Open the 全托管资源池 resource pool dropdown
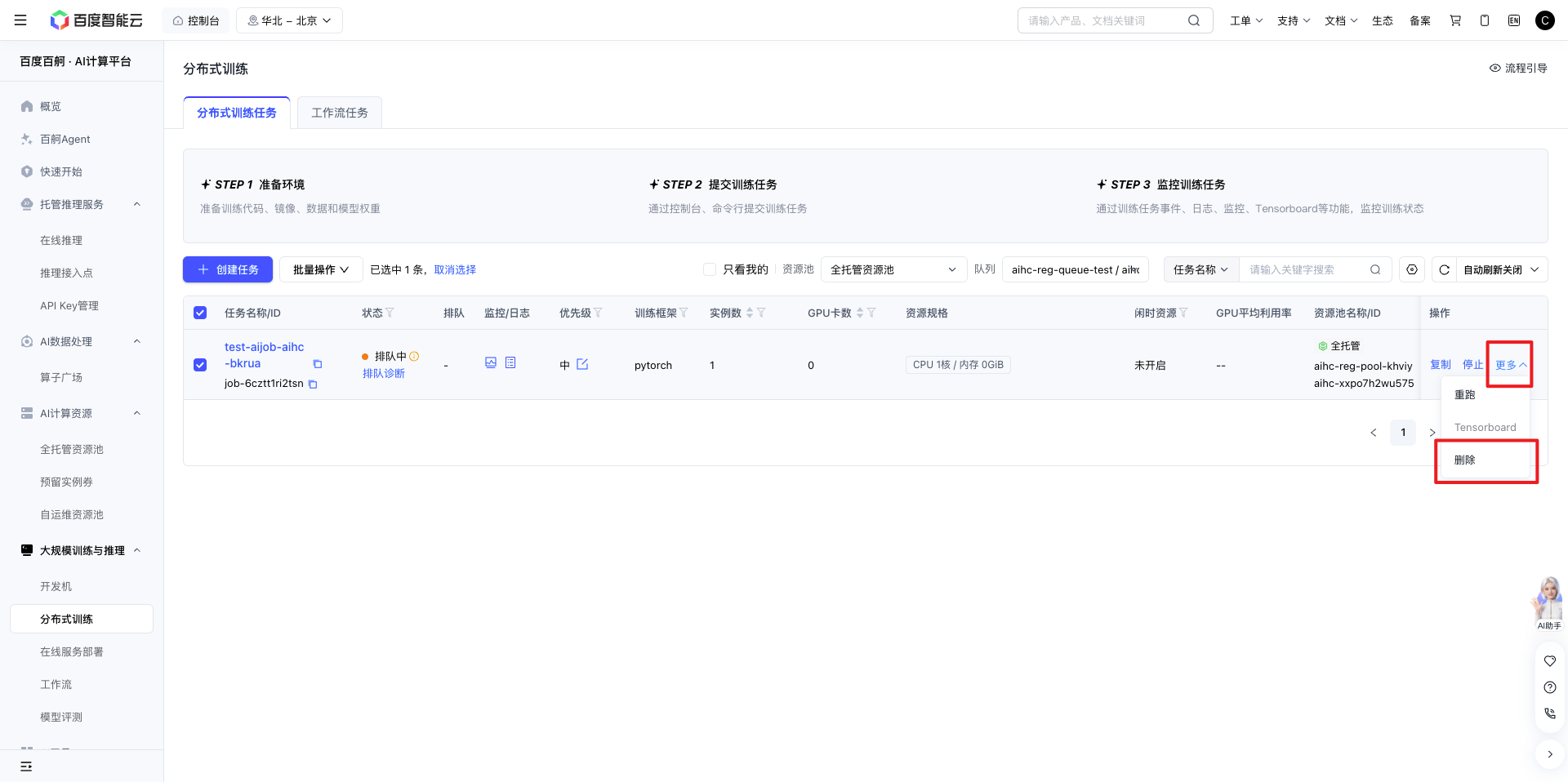 coord(893,269)
